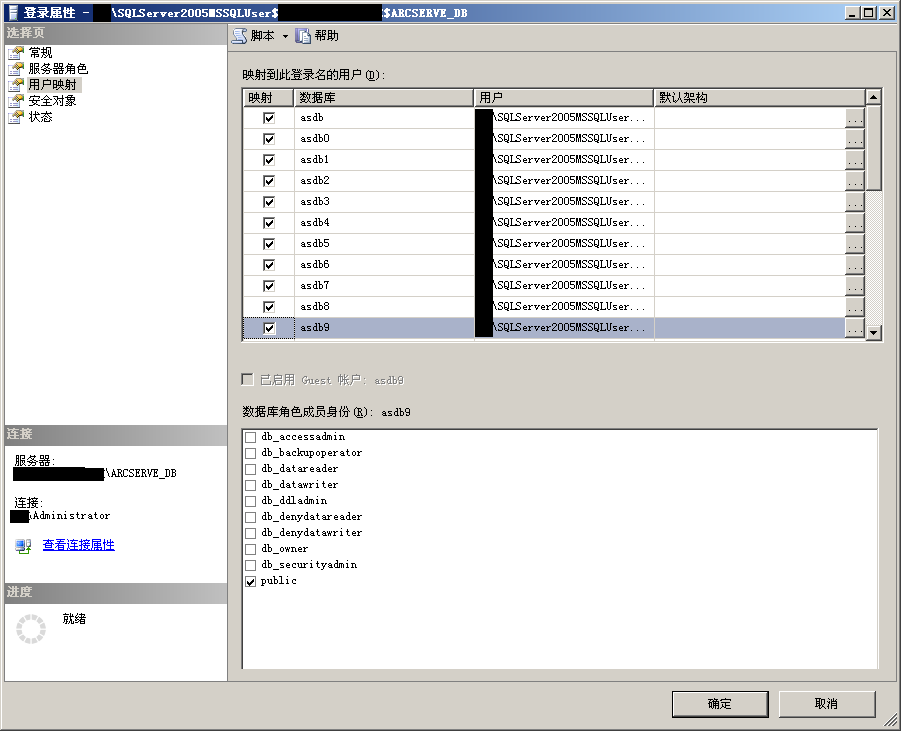Click the down arrow on the database list scrollbar
The image size is (901, 731).
tap(871, 333)
